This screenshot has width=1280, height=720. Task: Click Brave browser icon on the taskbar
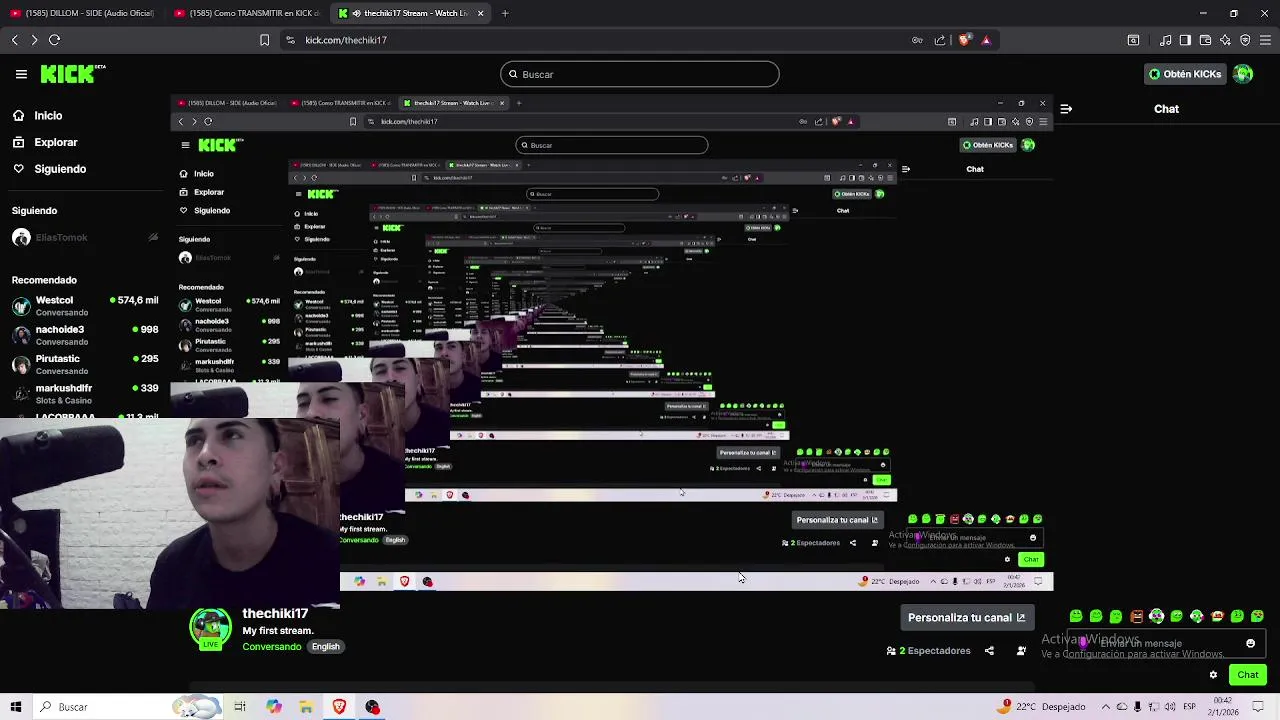(340, 707)
